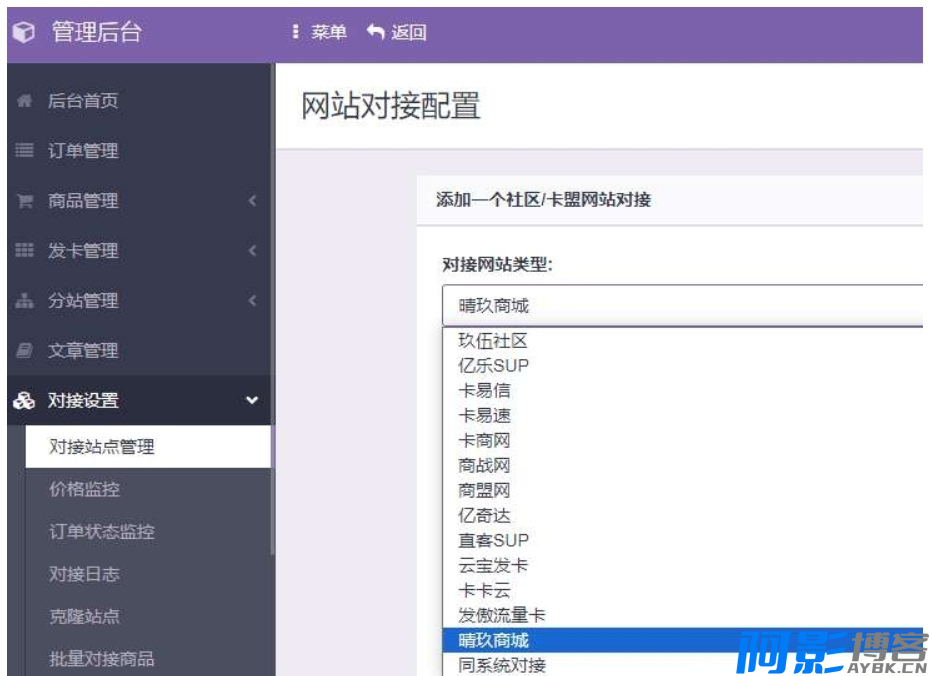Choose highlighted 晴玖商城 list option

[x=683, y=640]
